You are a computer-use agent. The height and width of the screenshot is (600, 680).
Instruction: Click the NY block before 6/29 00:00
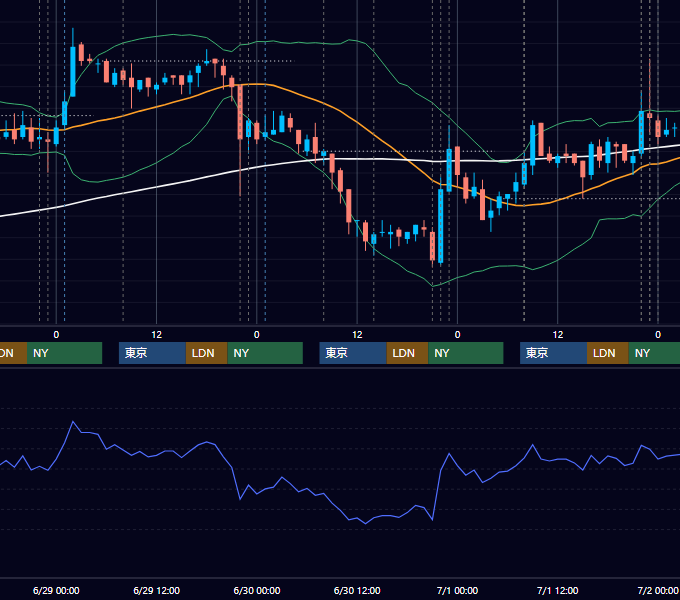tap(64, 353)
